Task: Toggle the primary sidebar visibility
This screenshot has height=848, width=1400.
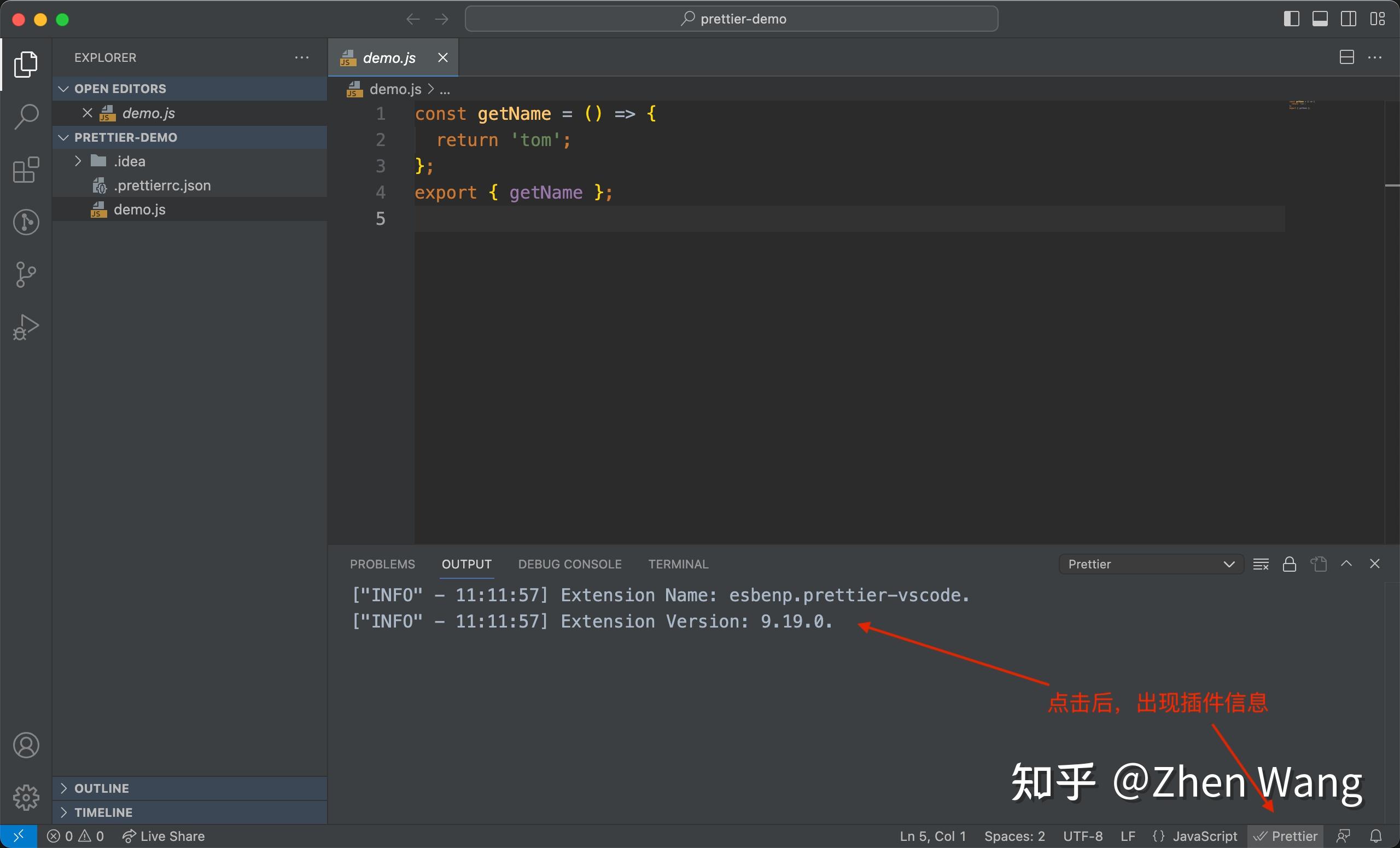Action: click(x=1291, y=19)
